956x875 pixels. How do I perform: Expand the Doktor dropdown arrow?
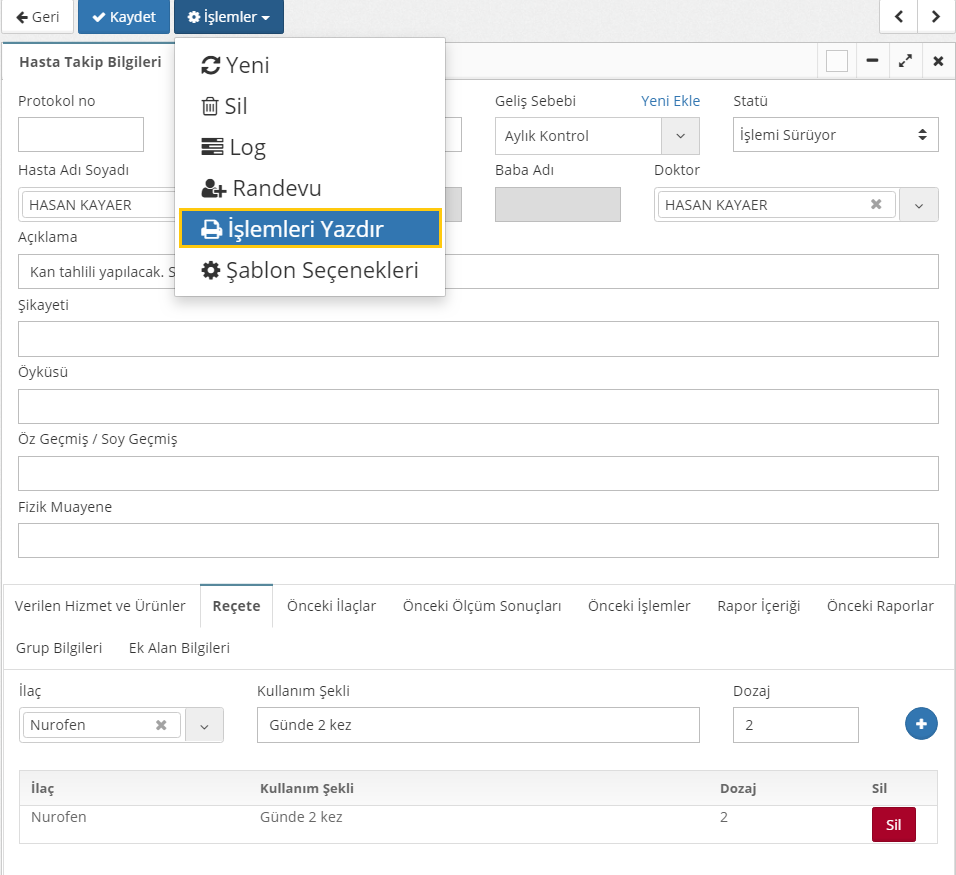(x=919, y=205)
